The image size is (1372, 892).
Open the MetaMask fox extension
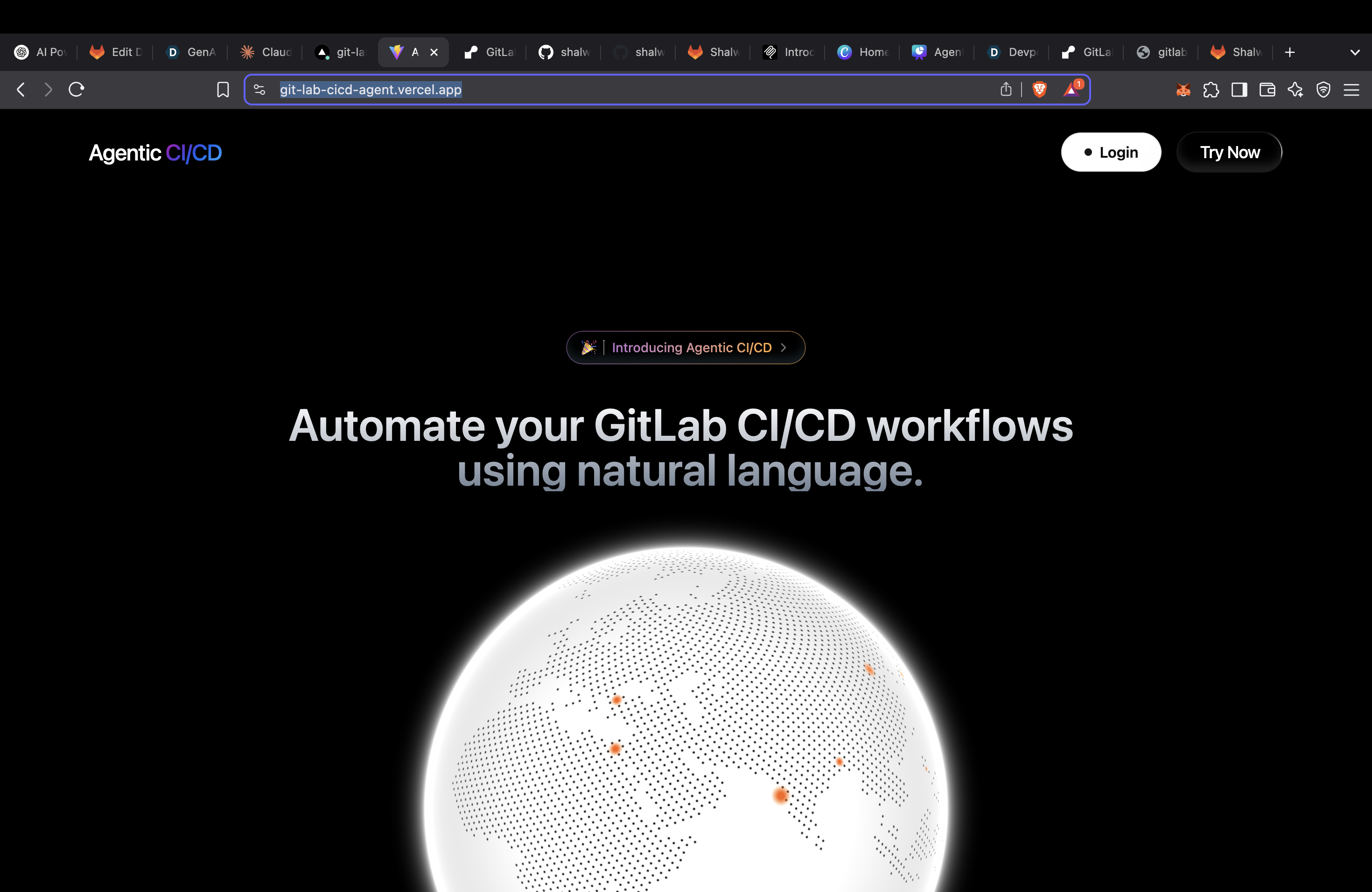click(1183, 90)
